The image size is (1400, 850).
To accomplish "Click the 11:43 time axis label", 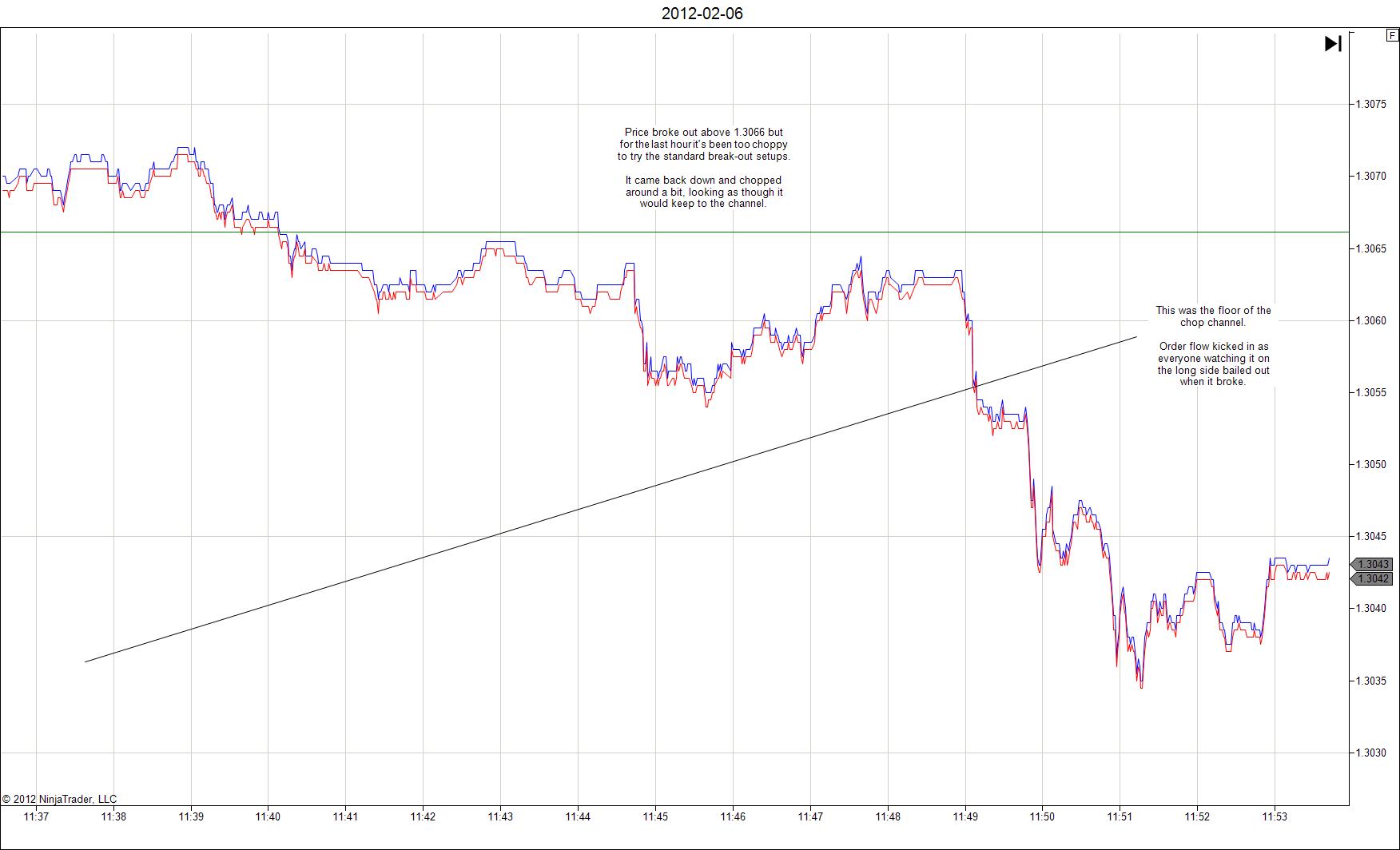I will 500,816.
